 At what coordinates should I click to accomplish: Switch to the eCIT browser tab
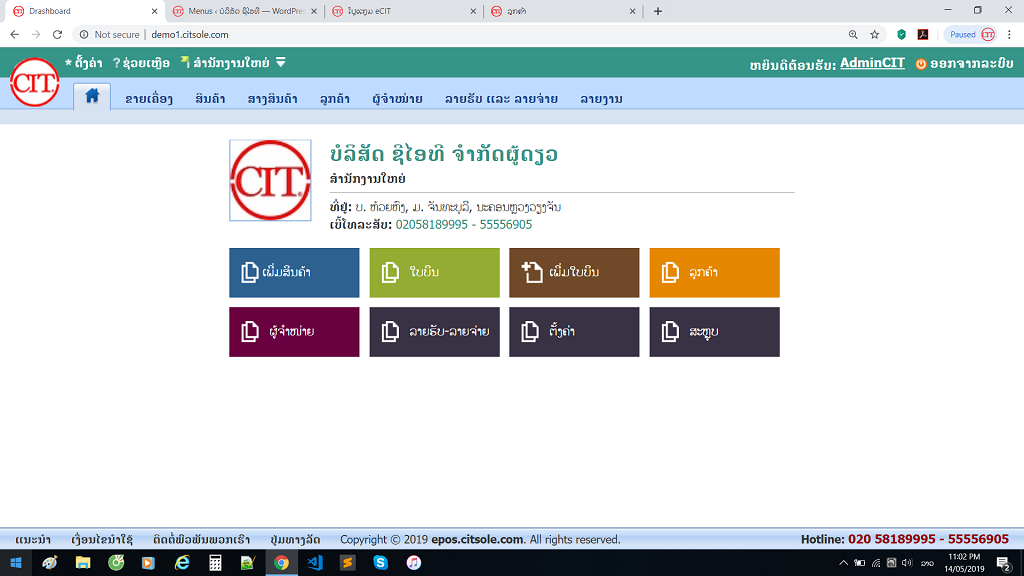click(403, 11)
